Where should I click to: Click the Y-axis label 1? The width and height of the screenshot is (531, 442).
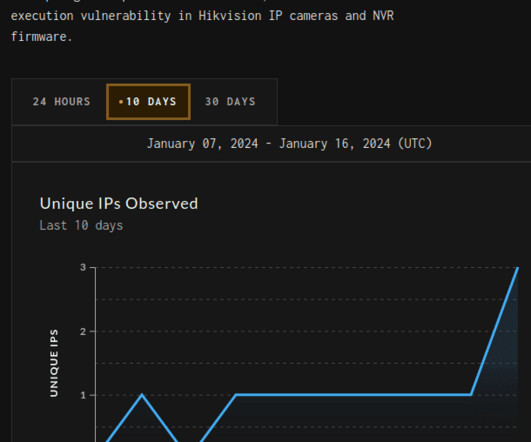point(83,395)
